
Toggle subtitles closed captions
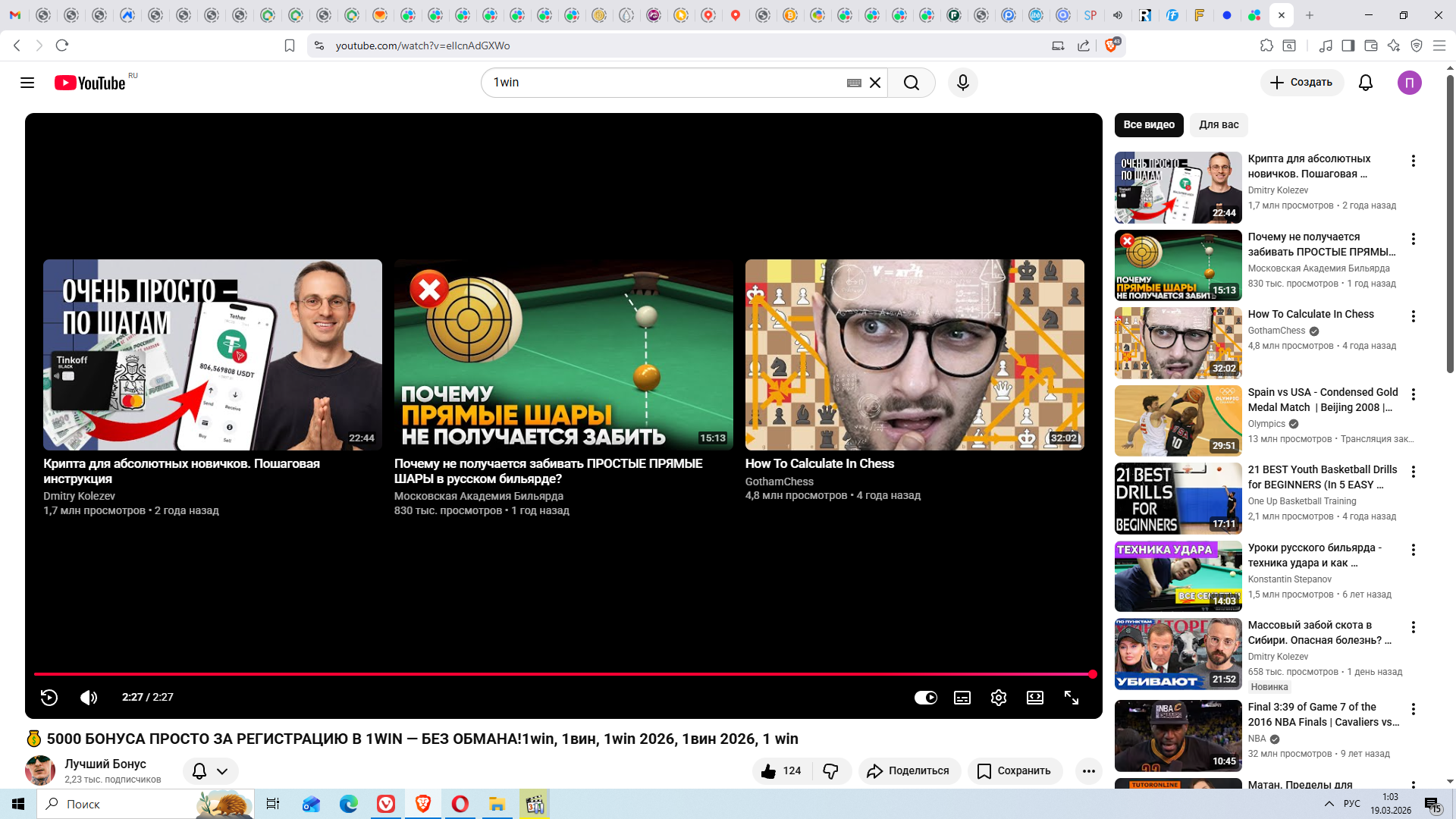962,698
